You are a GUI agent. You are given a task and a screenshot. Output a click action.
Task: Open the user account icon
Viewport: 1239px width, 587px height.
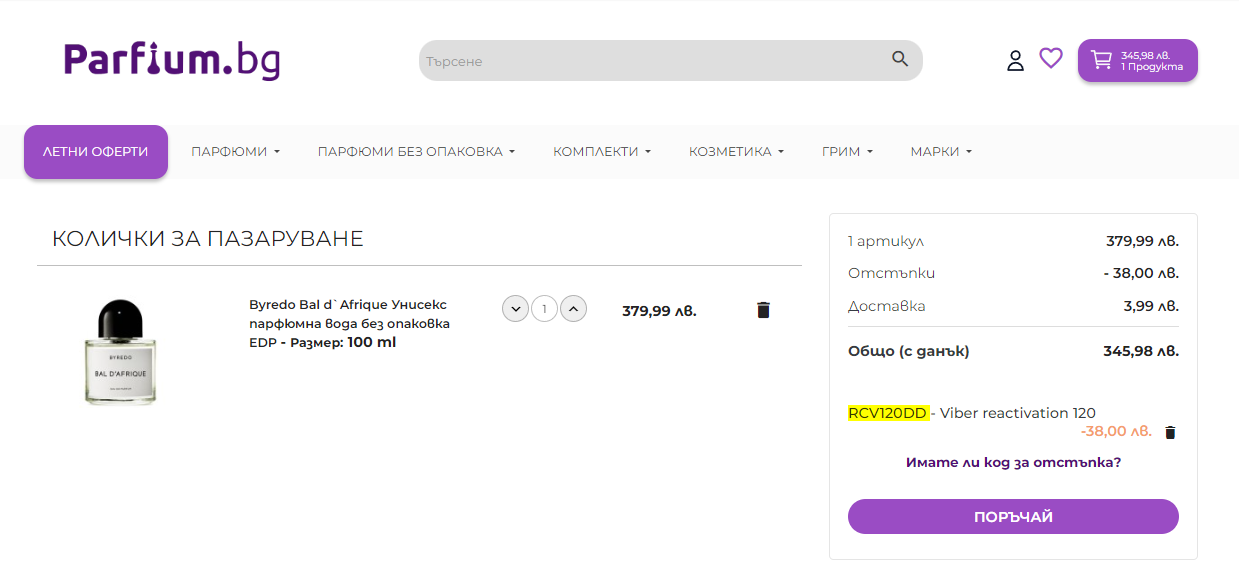(1015, 61)
